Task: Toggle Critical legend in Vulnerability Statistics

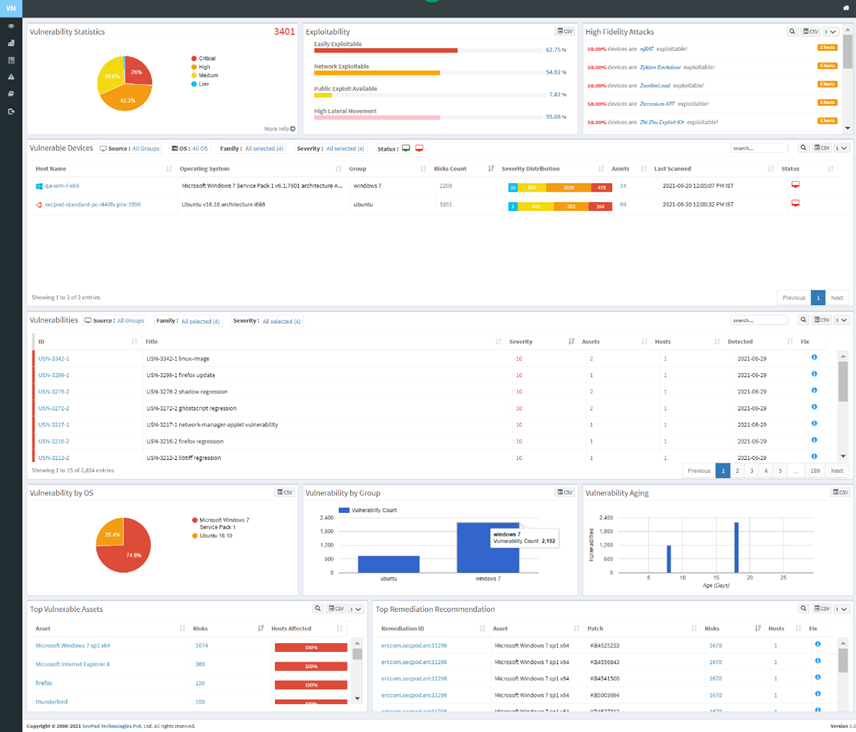Action: pyautogui.click(x=203, y=58)
